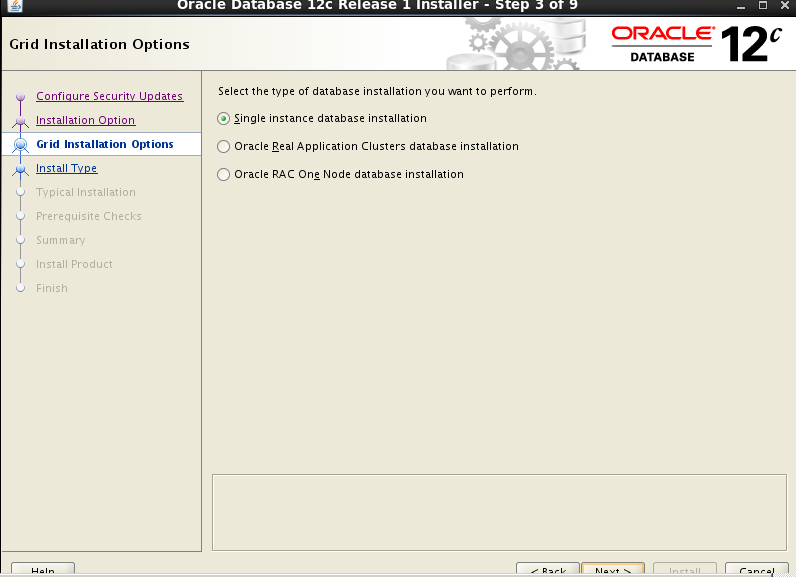This screenshot has height=577, width=796.
Task: Click the Configure Security Updates step bullet
Action: coord(20,96)
